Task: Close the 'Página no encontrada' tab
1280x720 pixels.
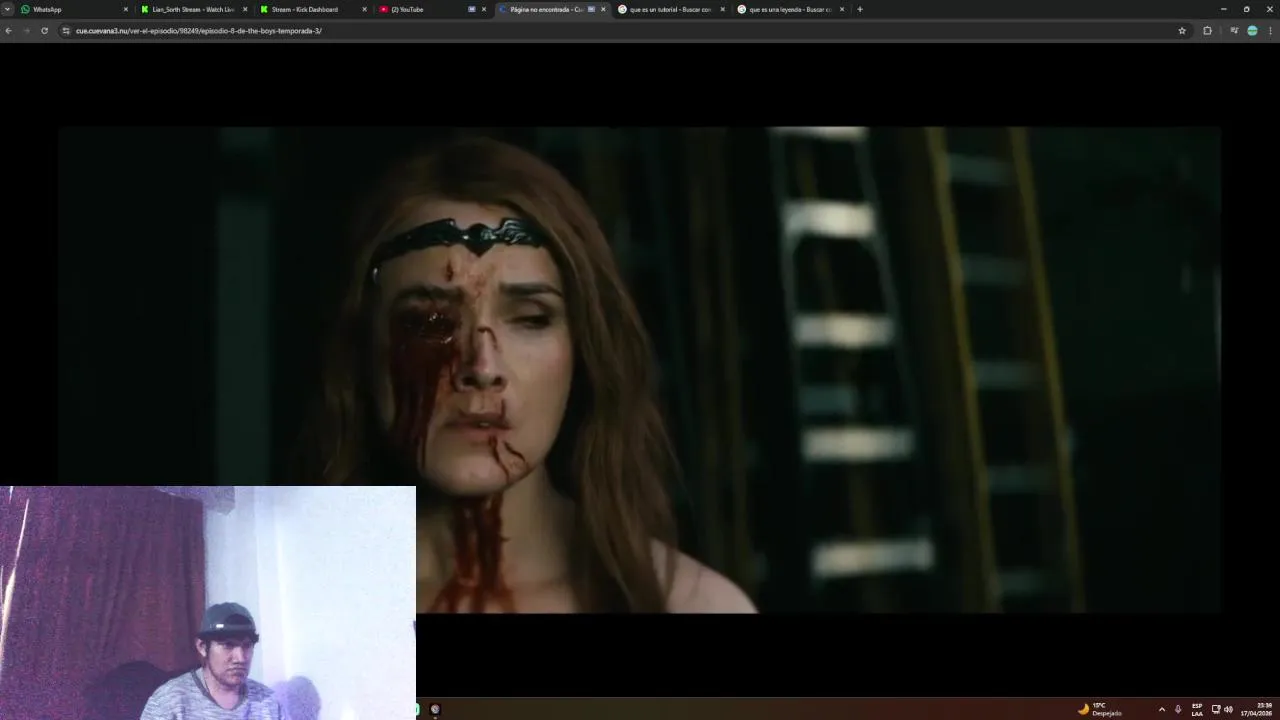Action: point(603,9)
